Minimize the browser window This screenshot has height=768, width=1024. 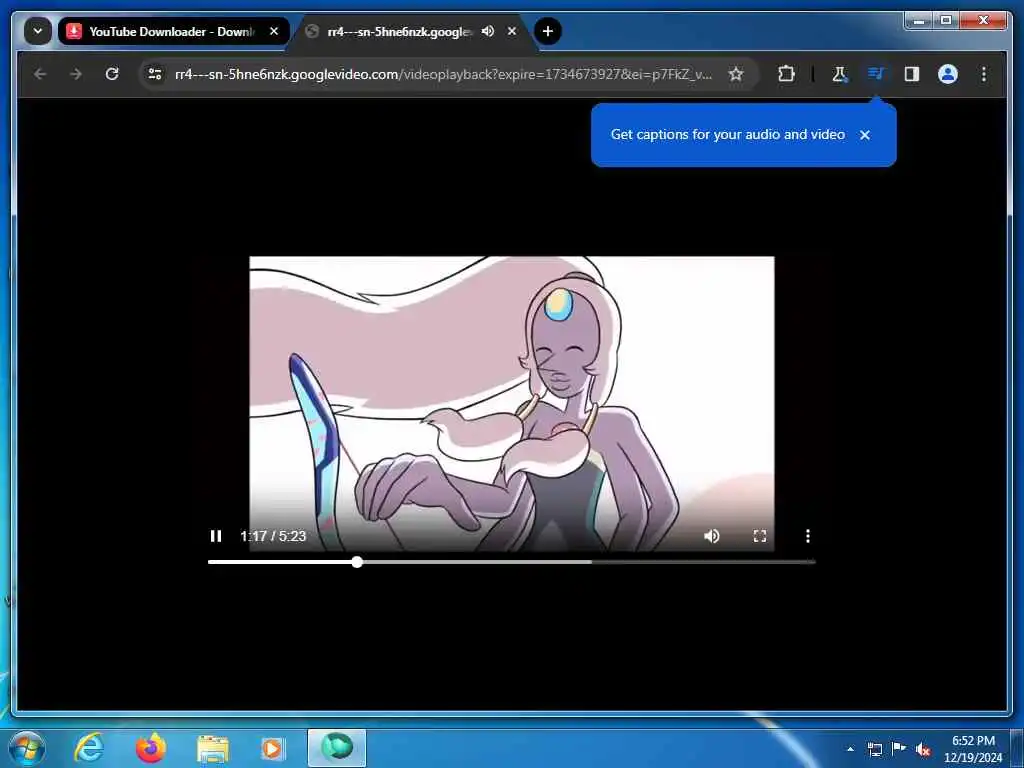pos(919,21)
